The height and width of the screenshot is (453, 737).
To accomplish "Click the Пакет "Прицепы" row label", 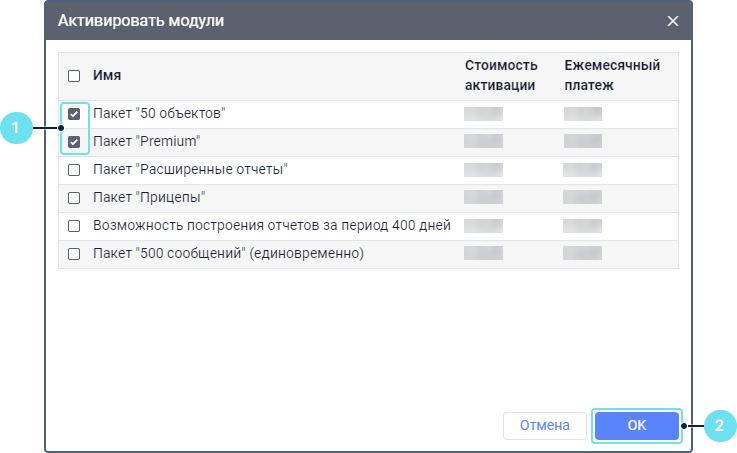I will pos(149,198).
